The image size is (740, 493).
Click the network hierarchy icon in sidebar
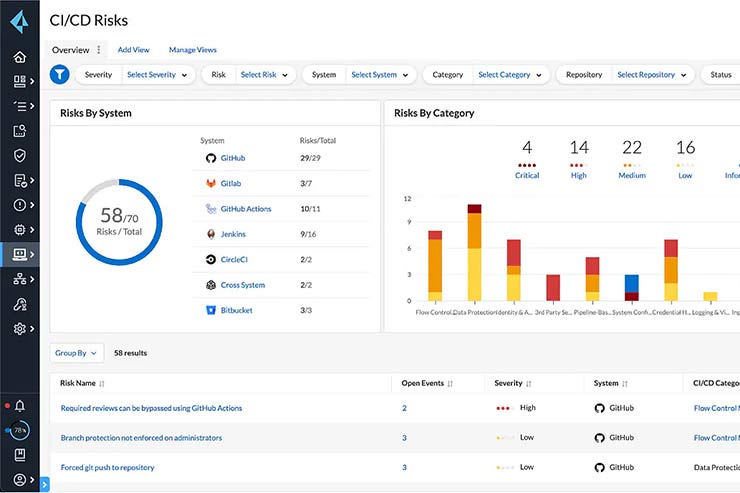click(x=19, y=279)
